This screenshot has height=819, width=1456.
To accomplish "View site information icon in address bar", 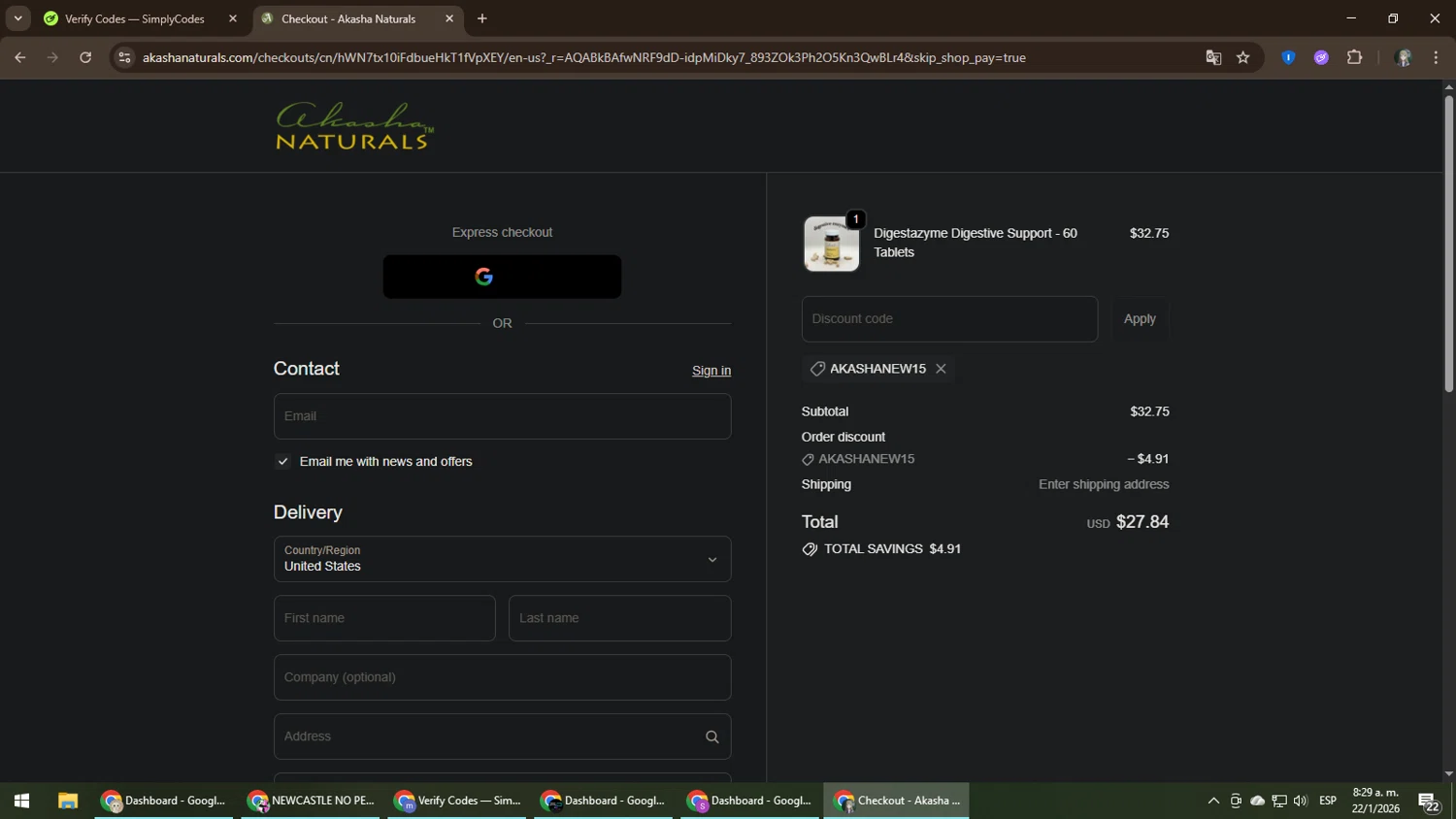I will [x=124, y=57].
